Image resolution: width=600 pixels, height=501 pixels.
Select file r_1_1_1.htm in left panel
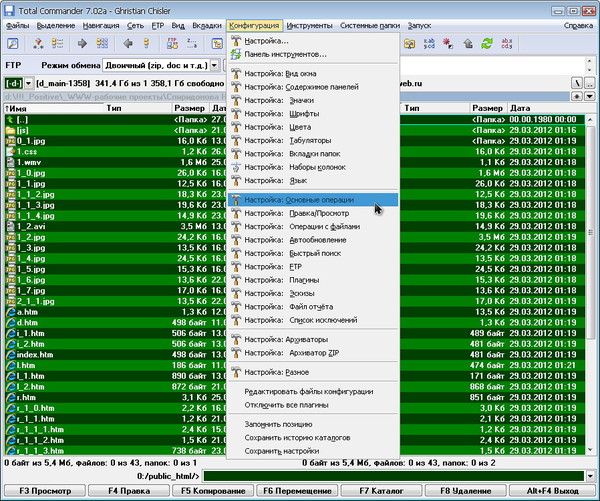[x=115, y=429]
